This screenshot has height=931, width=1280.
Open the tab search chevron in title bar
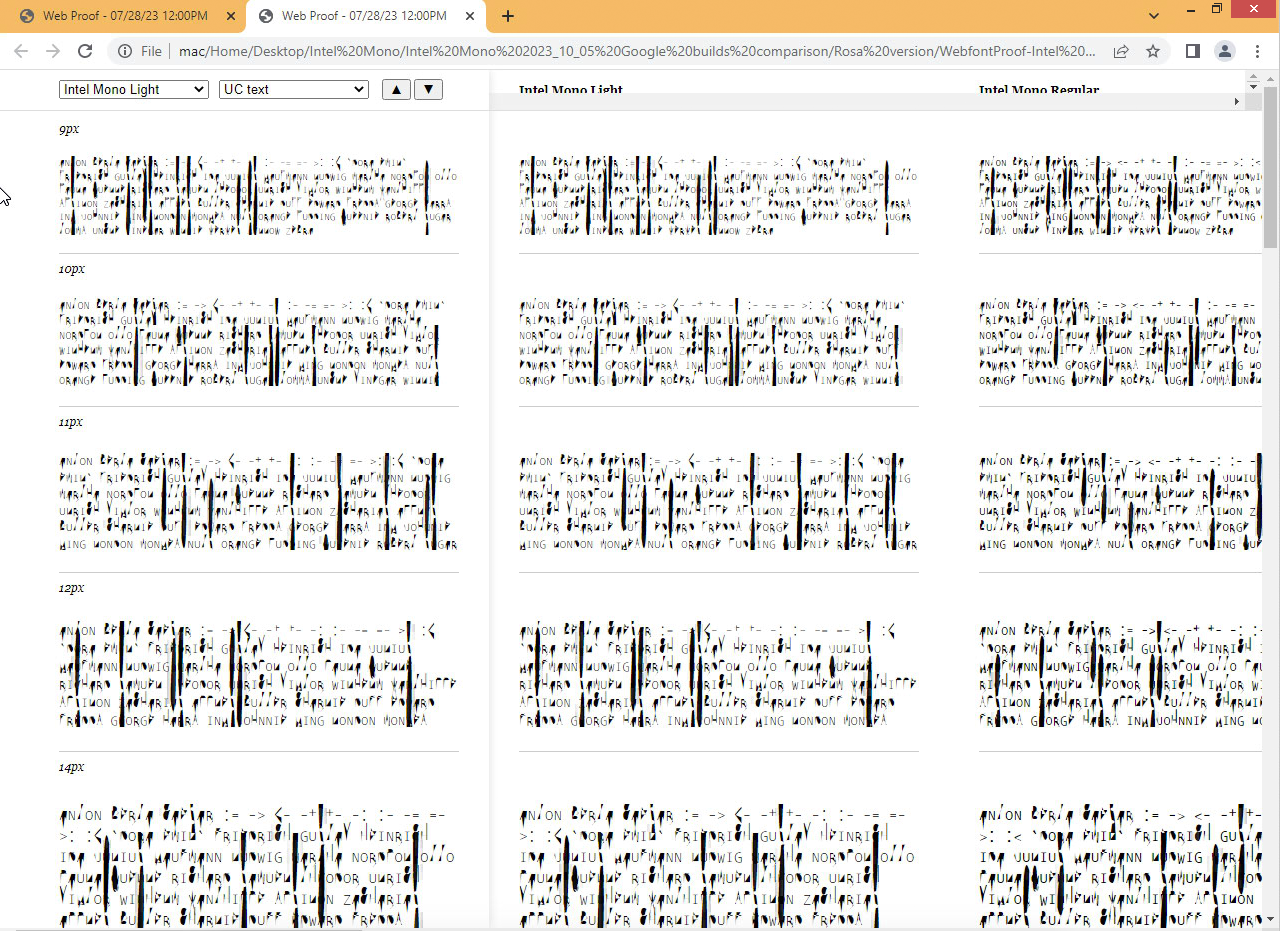tap(1153, 15)
